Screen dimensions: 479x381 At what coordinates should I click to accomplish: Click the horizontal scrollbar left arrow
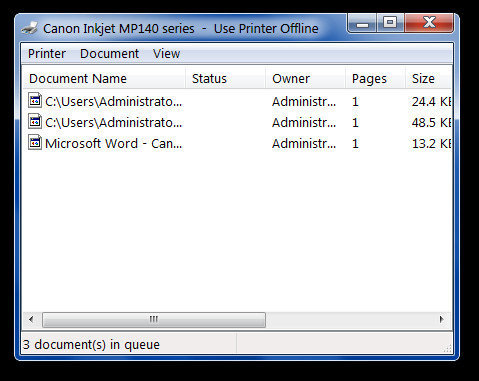click(31, 320)
